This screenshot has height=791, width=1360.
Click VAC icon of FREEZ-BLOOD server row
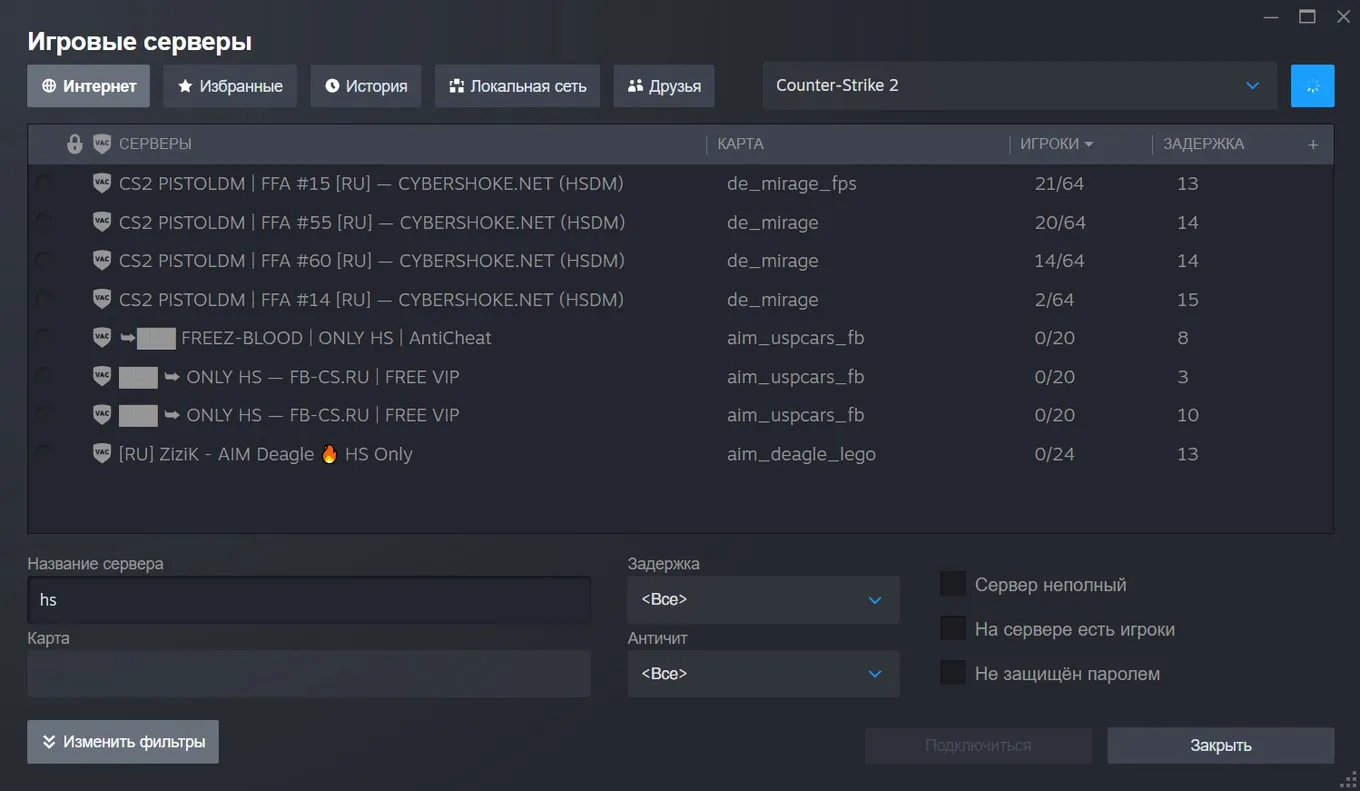[101, 338]
